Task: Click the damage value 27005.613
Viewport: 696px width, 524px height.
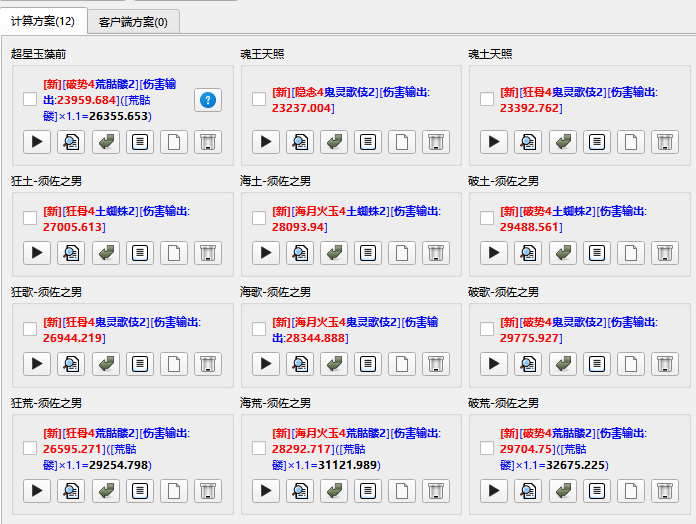Action: coord(72,227)
